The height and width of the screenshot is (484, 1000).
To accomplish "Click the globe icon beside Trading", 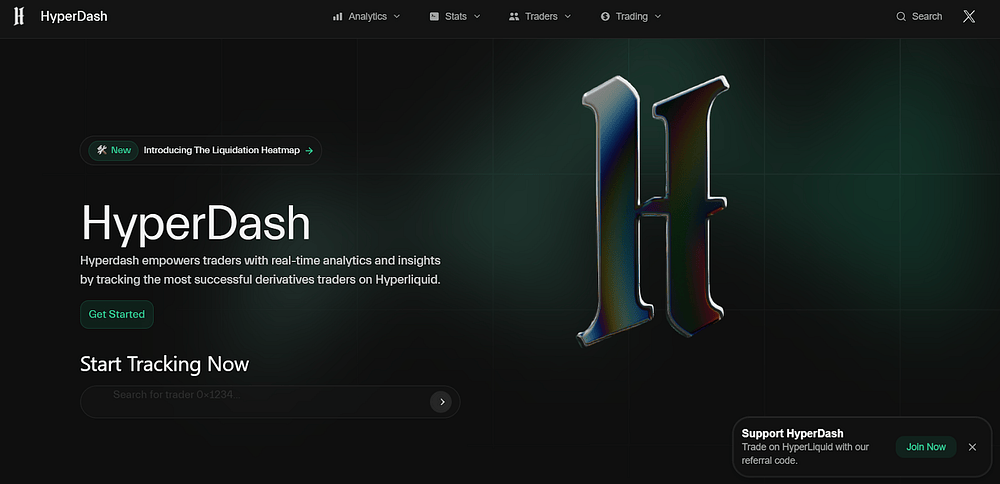I will coord(605,17).
